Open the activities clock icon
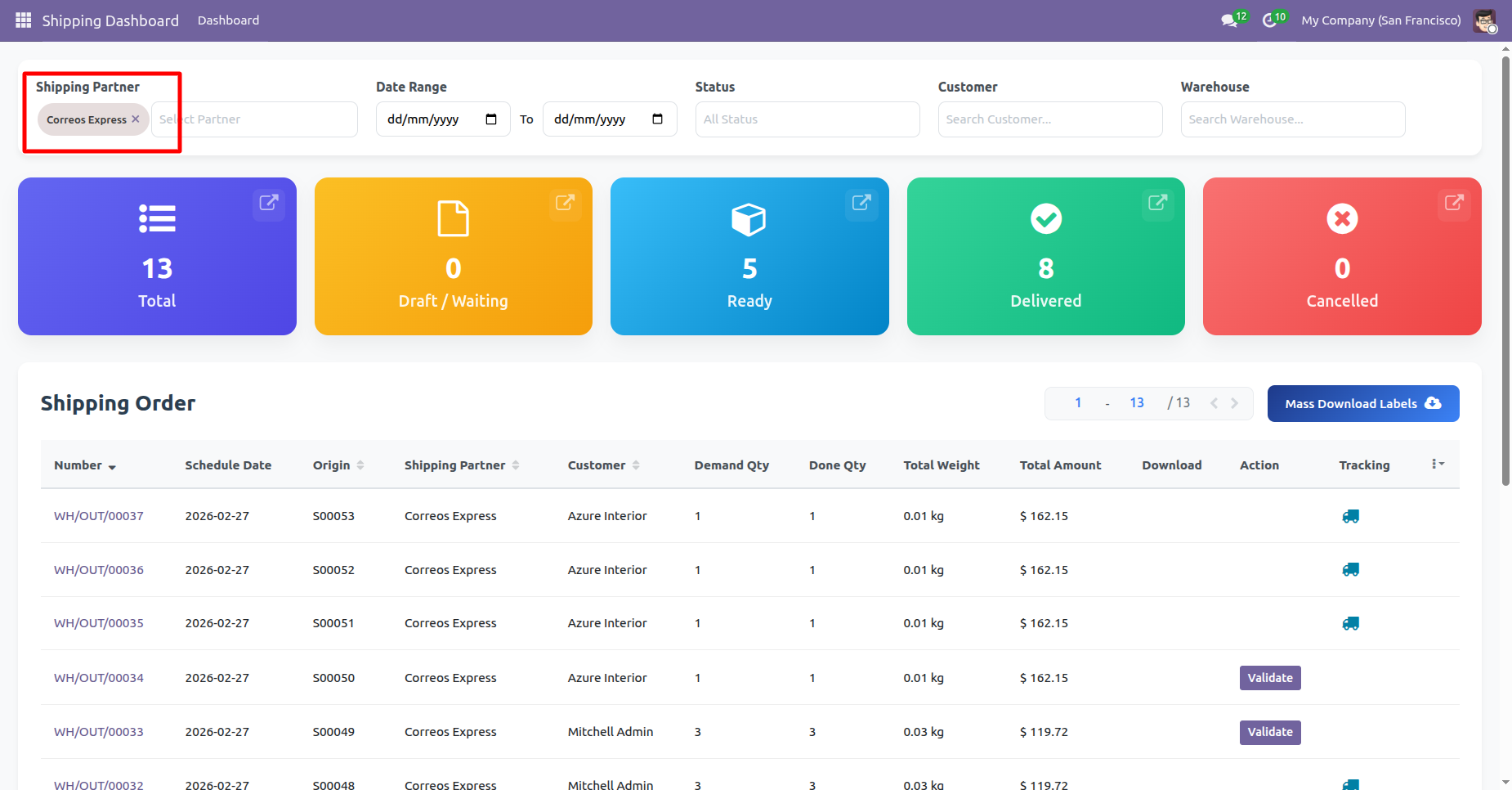 tap(1269, 20)
